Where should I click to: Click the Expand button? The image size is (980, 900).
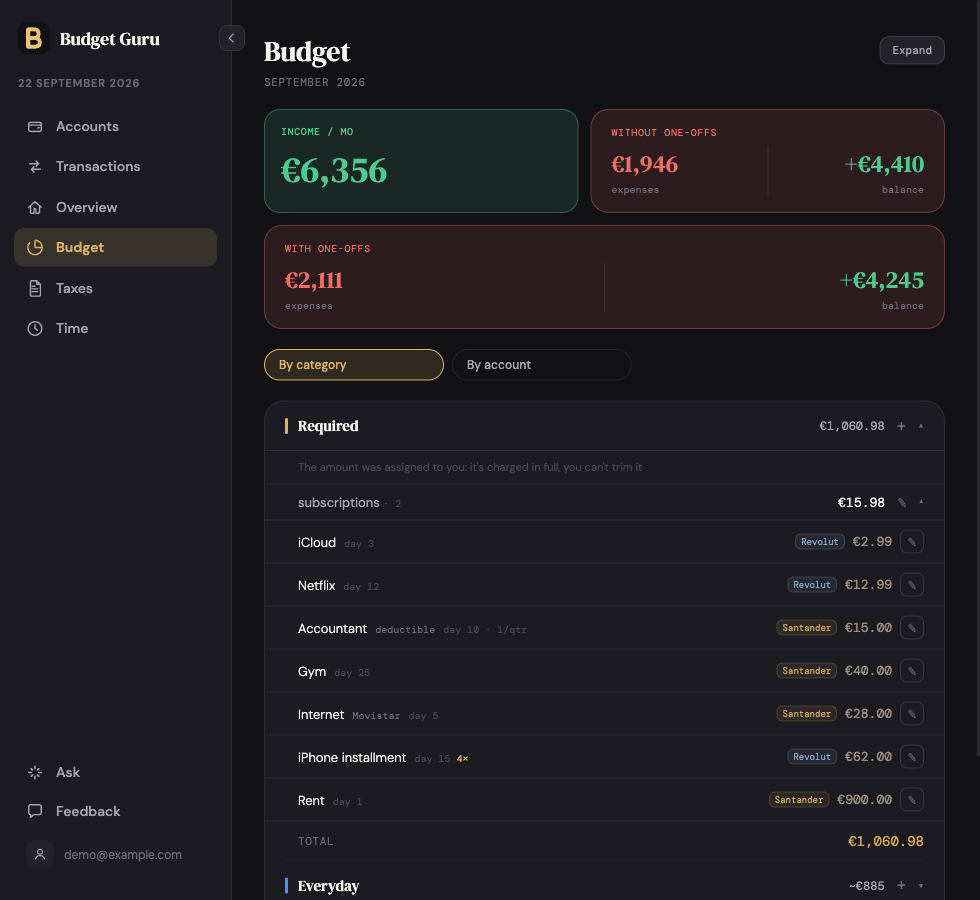coord(912,50)
